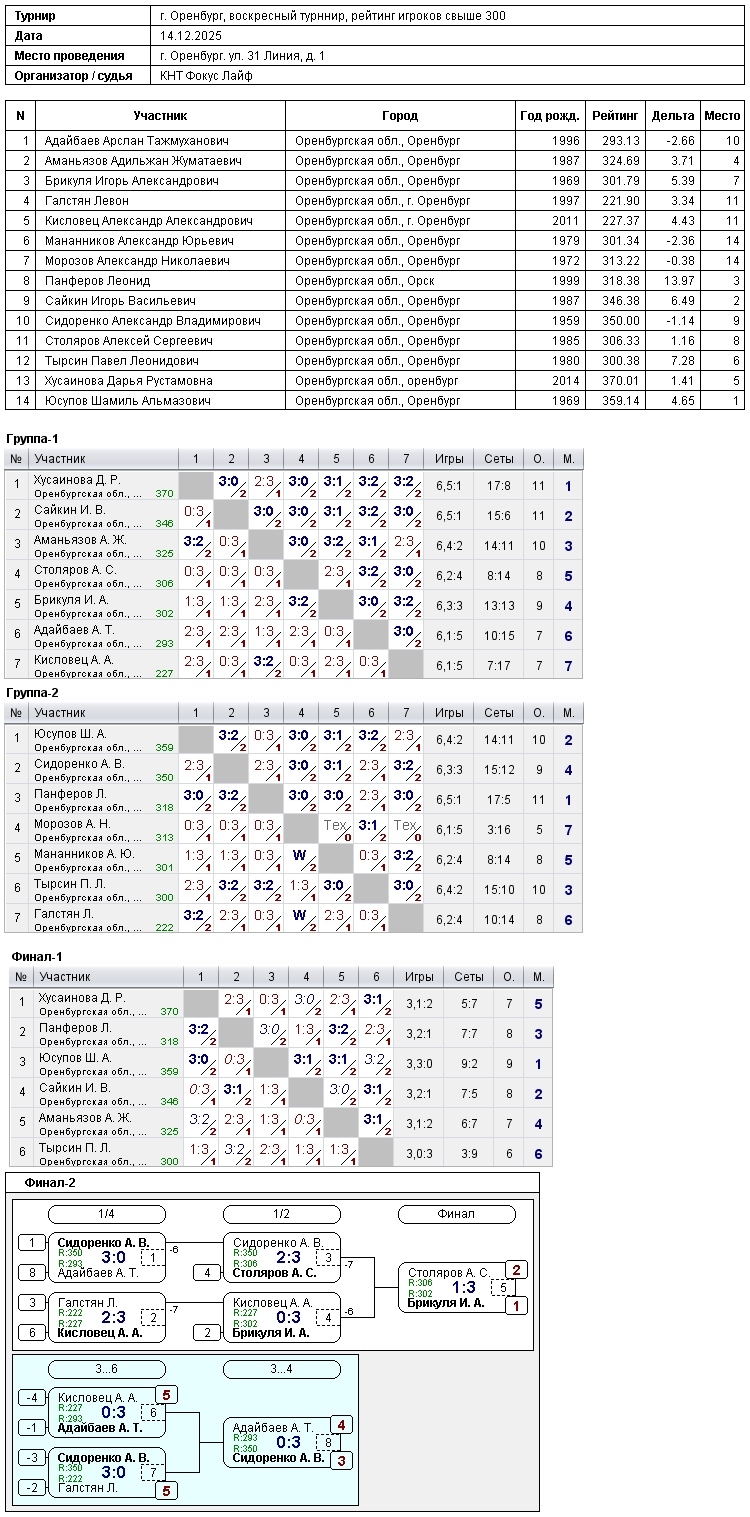Click the Группа-1 section title
The image size is (750, 1517).
pyautogui.click(x=32, y=439)
